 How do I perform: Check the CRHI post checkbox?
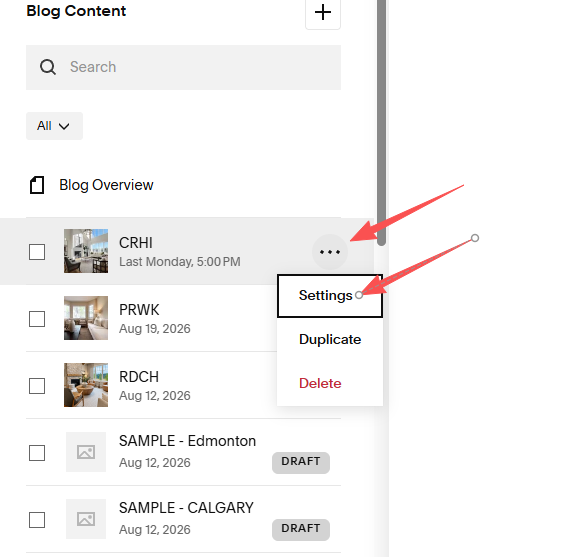point(37,252)
